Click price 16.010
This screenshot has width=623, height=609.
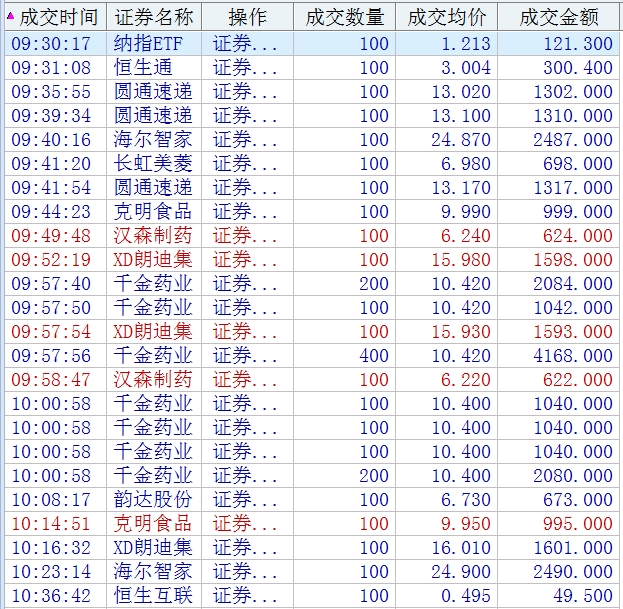pyautogui.click(x=461, y=547)
